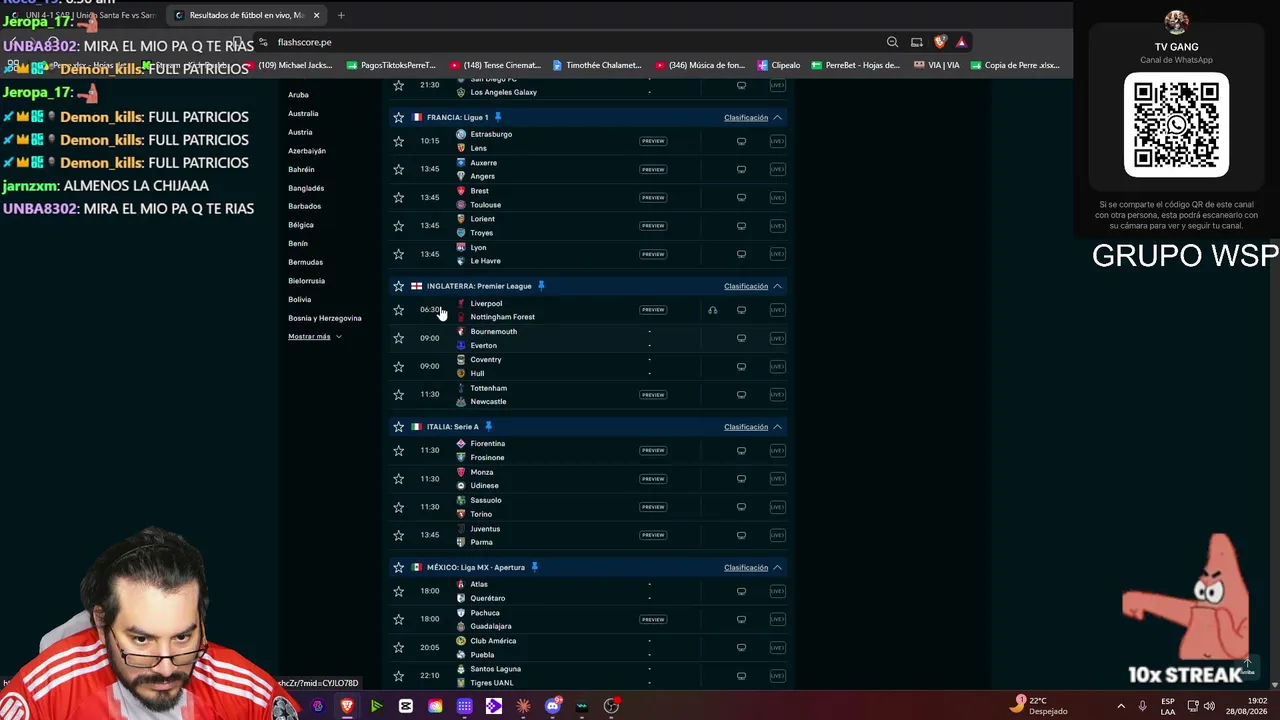The image size is (1280, 720).
Task: Favorite the Juventus vs Parma match star
Action: tap(398, 535)
